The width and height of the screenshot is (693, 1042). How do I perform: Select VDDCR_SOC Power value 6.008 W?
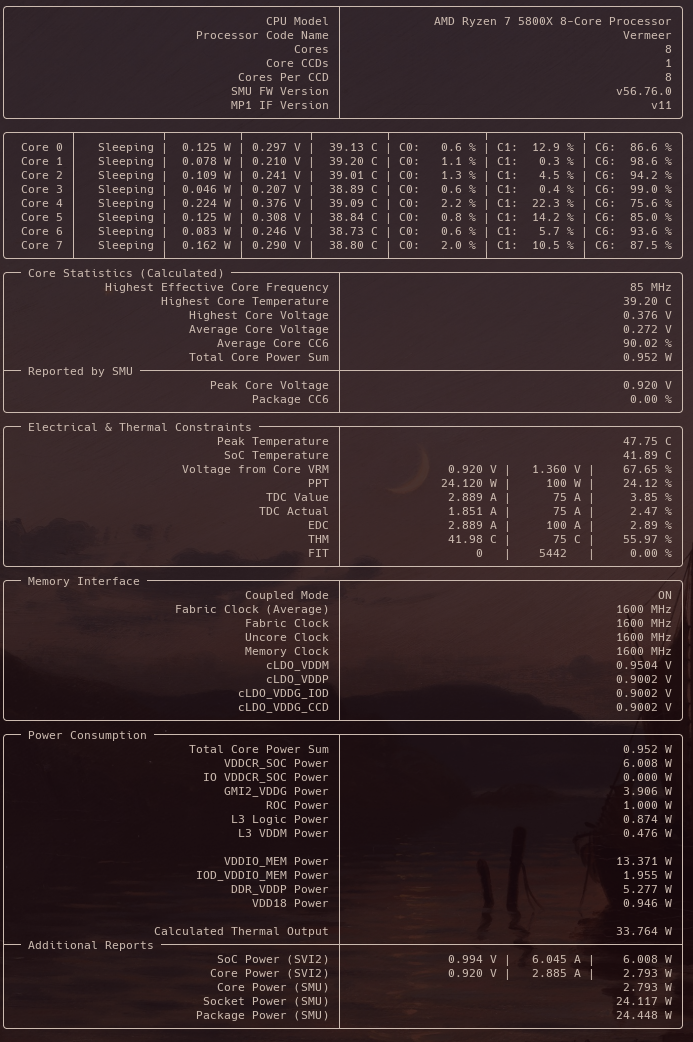coord(647,763)
